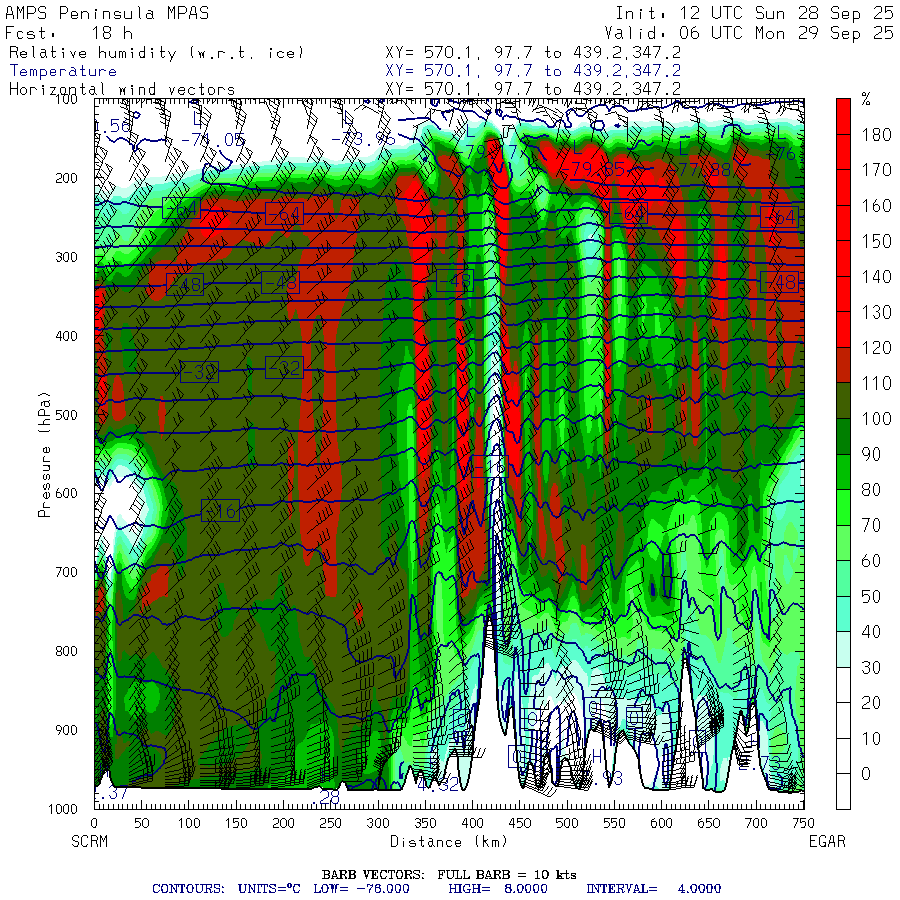Click the Init time "12 UTC Sun 28 Sep 25"
The width and height of the screenshot is (900, 900).
787,13
